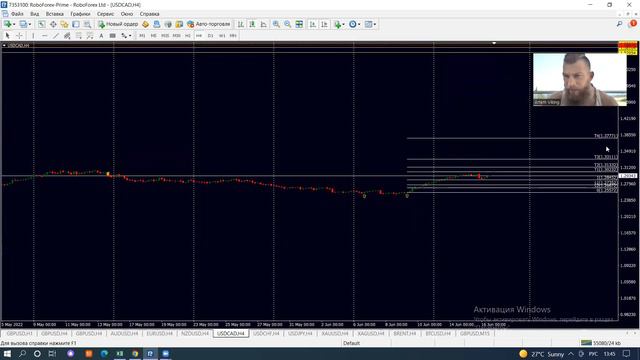Open the Сервис menu
Viewport: 640px width, 360px height.
[x=105, y=14]
